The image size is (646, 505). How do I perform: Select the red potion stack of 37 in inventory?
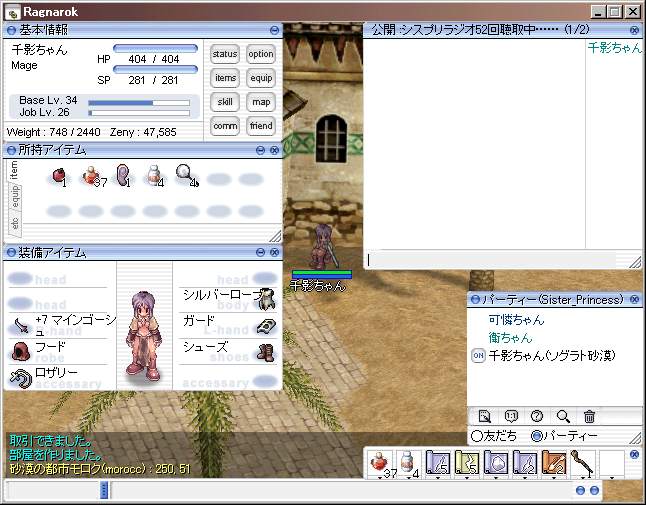pyautogui.click(x=91, y=176)
